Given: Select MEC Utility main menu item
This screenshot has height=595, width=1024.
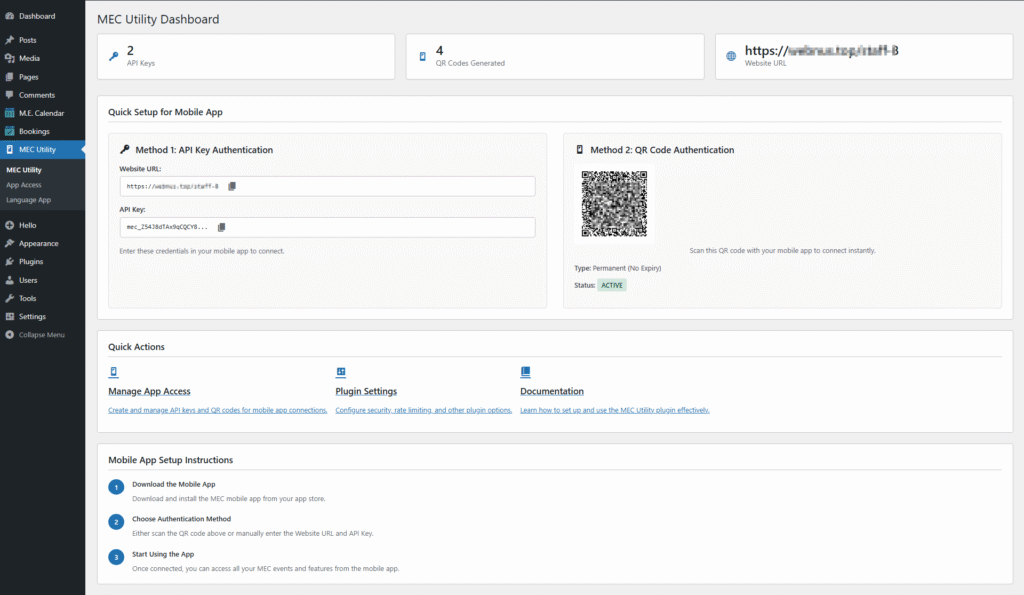Looking at the screenshot, I should click(42, 150).
